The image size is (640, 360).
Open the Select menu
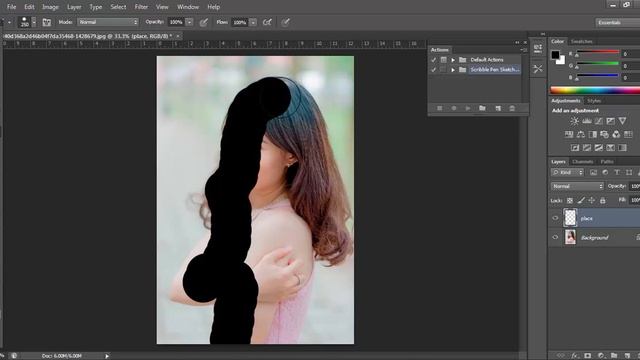118,7
